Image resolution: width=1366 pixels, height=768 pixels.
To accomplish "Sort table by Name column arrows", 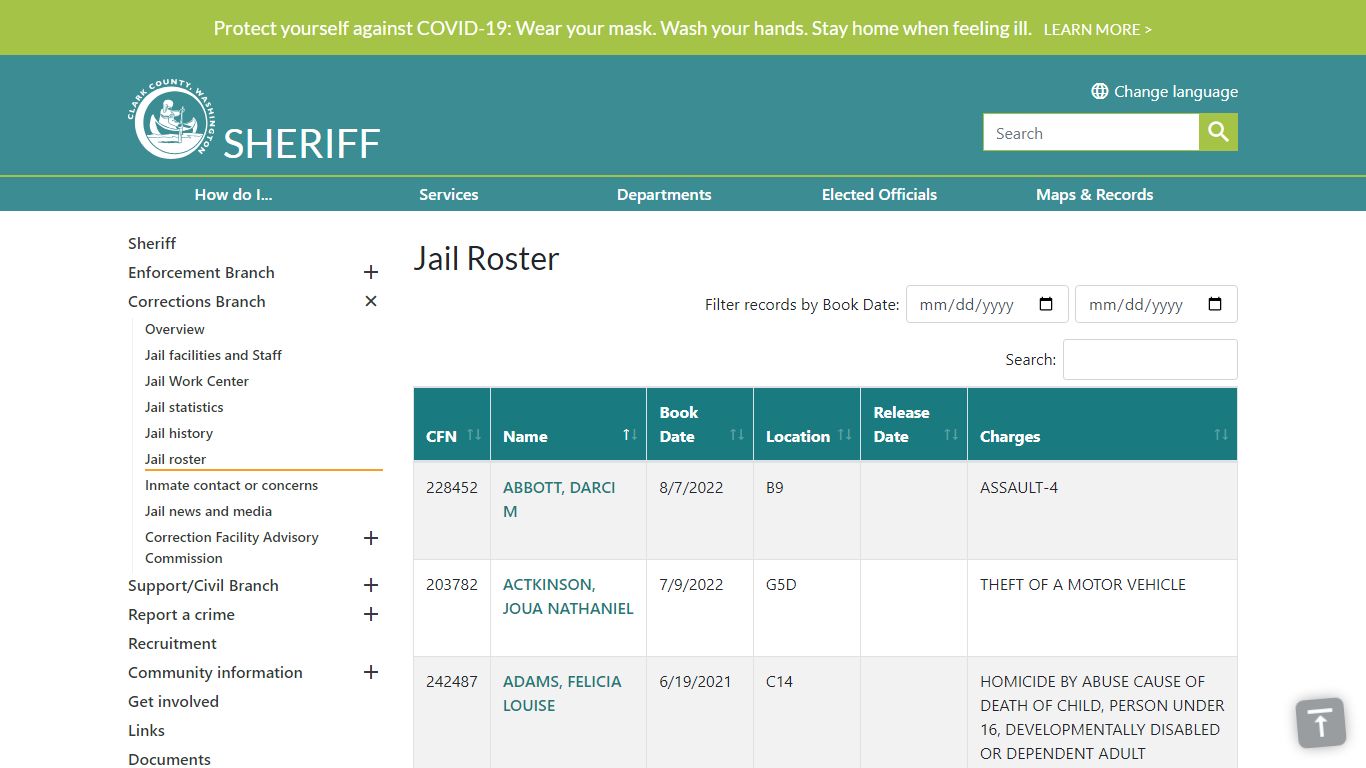I will 630,435.
